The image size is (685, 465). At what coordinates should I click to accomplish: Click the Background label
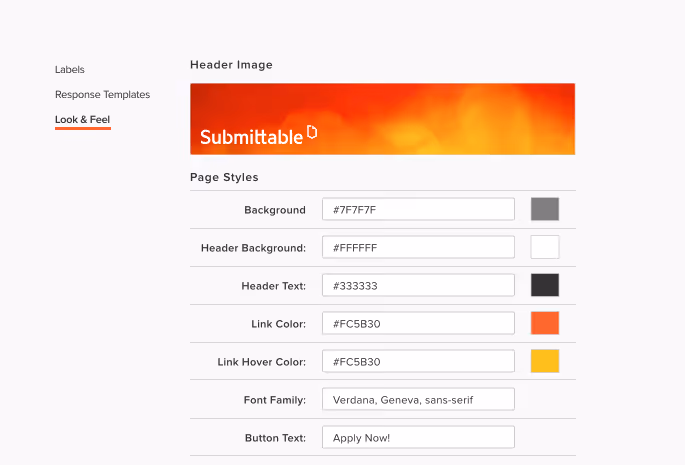275,210
